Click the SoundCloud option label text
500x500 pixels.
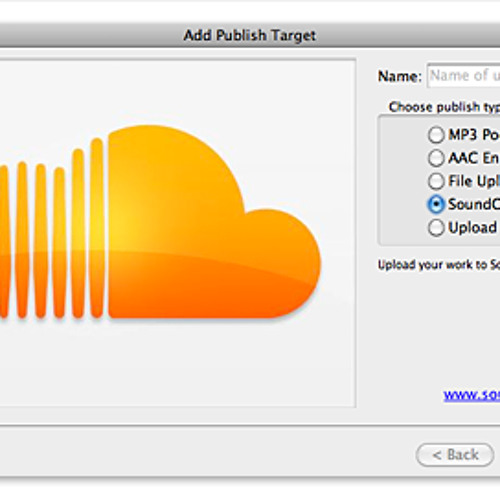tap(474, 204)
